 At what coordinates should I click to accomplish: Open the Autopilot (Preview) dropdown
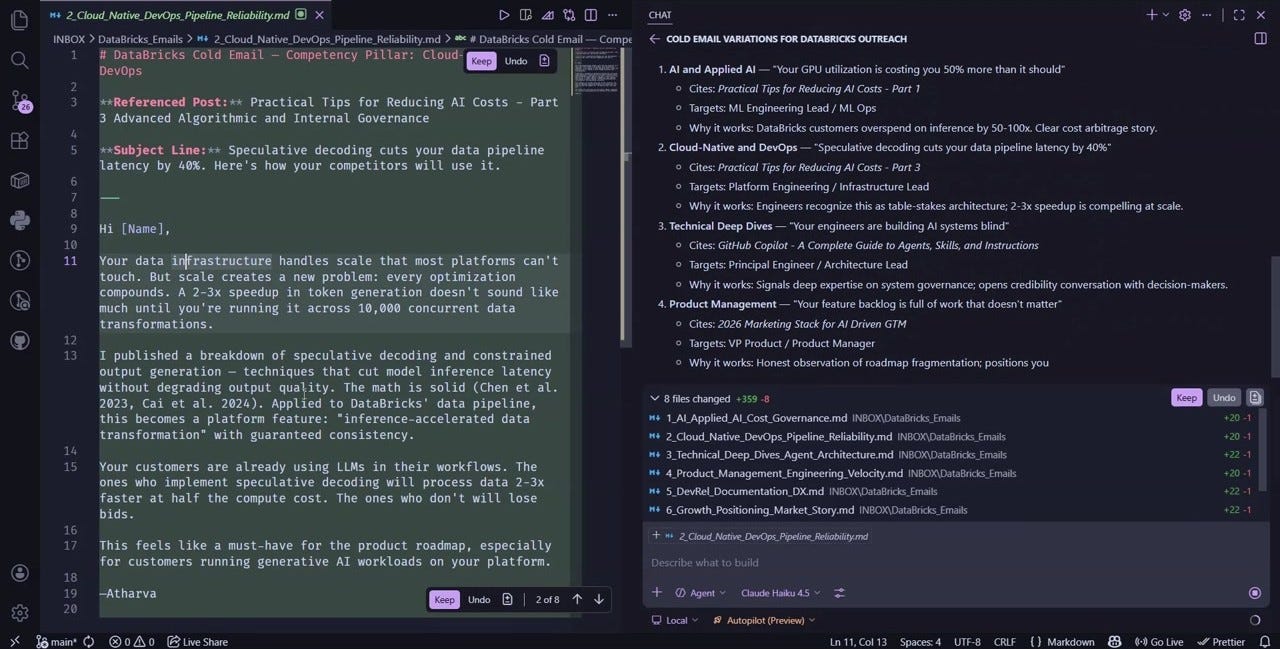coord(764,620)
